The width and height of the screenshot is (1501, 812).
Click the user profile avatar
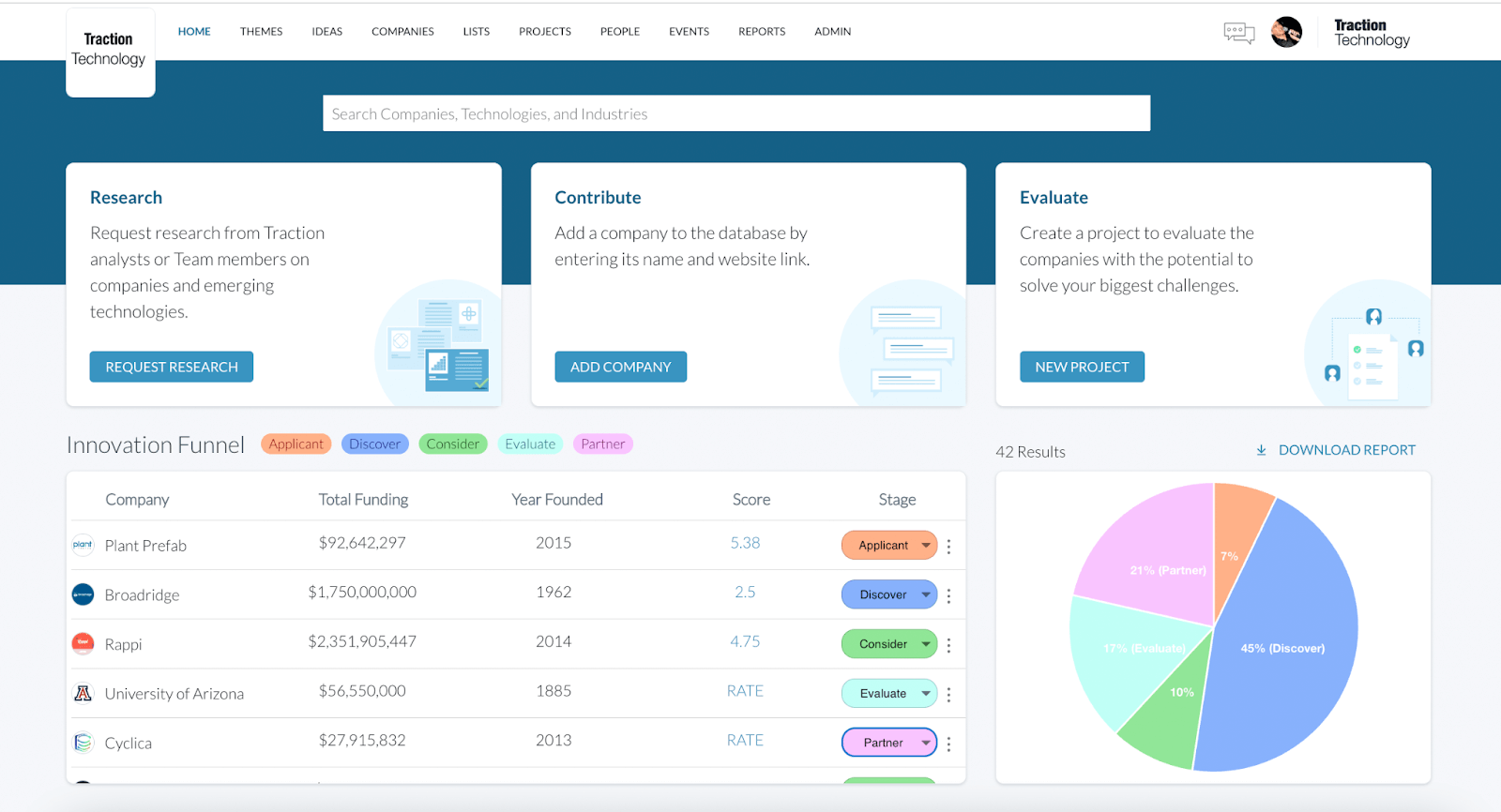(x=1286, y=32)
